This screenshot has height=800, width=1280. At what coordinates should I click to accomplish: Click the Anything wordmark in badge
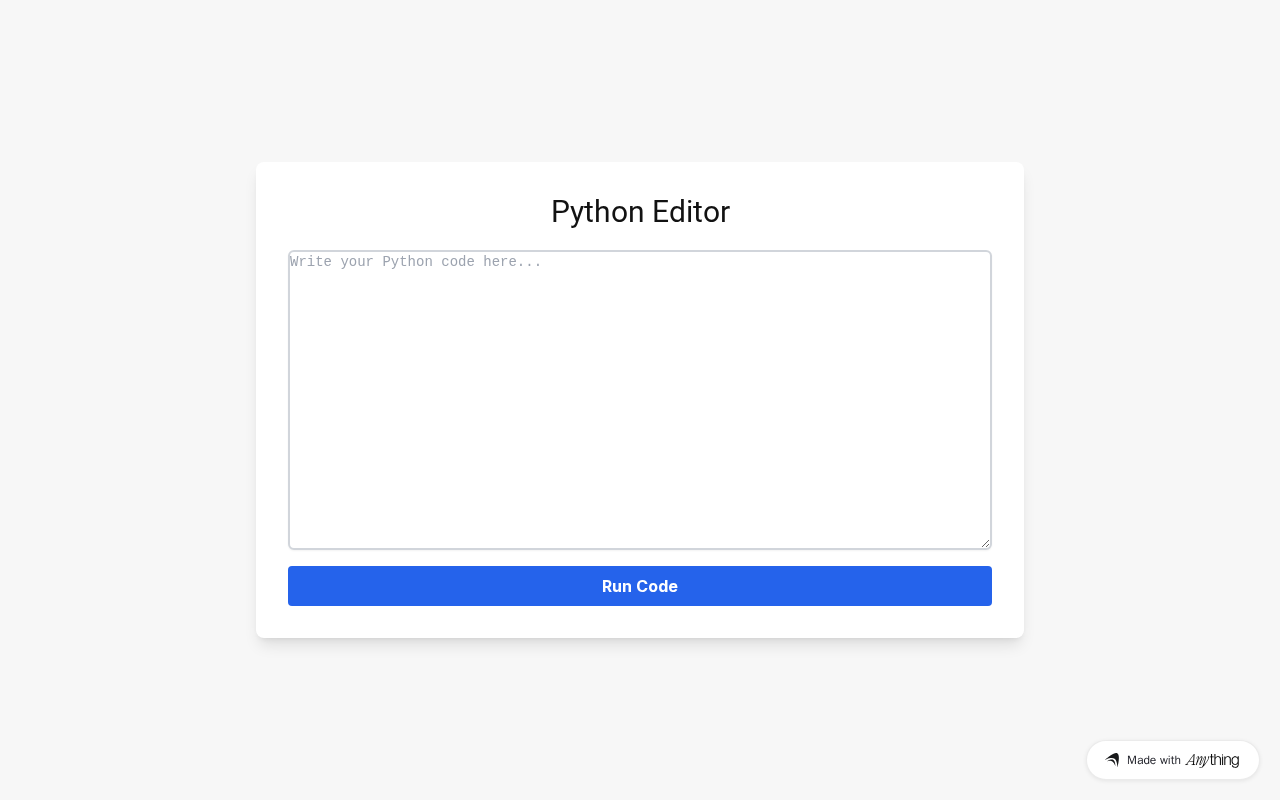click(1212, 760)
